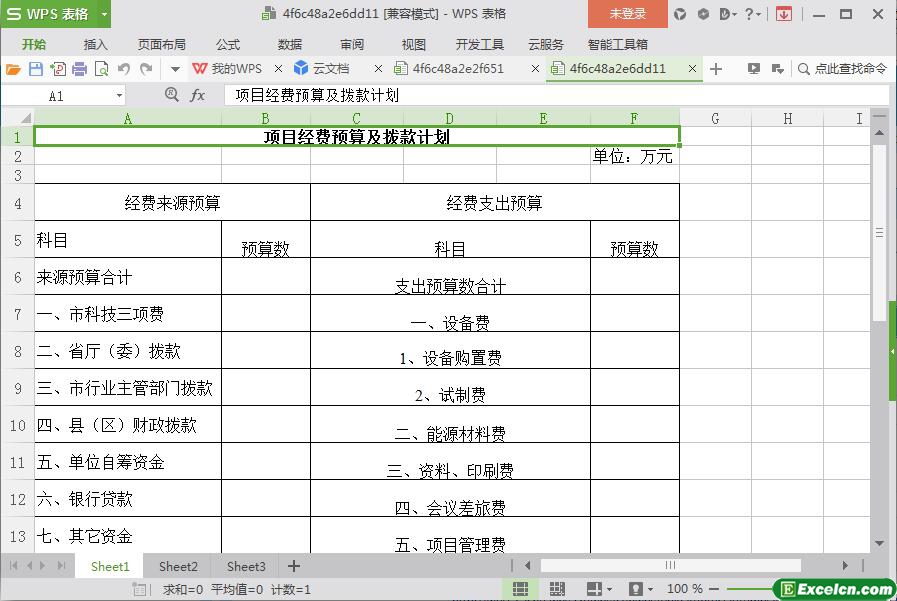Add a new sheet with the plus button

tap(293, 567)
